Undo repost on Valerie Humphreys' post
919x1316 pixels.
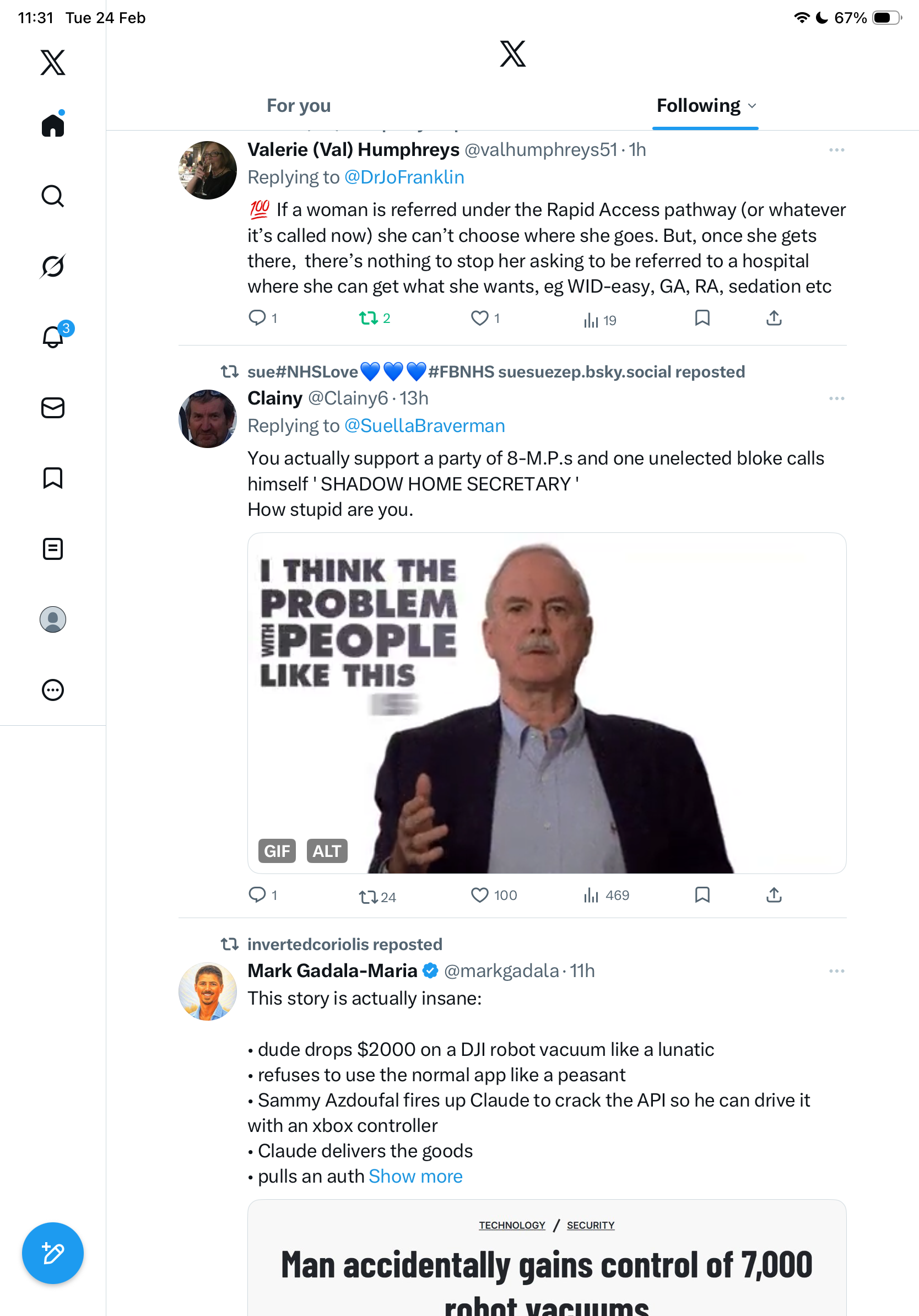[x=368, y=318]
